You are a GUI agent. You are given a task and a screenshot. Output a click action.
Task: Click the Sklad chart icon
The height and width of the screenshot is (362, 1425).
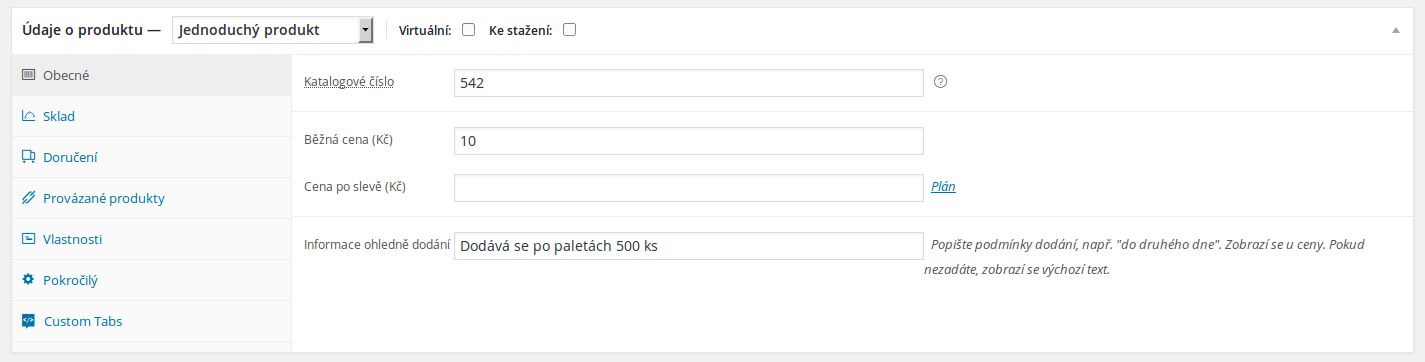pyautogui.click(x=28, y=116)
